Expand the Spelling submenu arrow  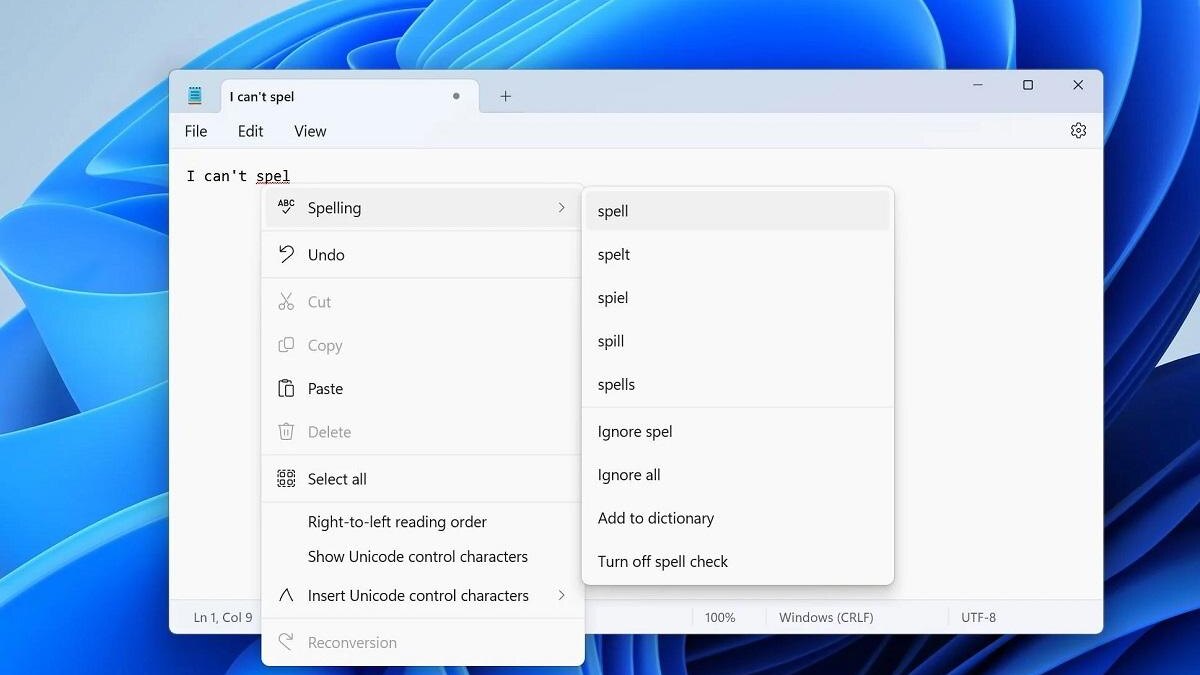pos(561,208)
